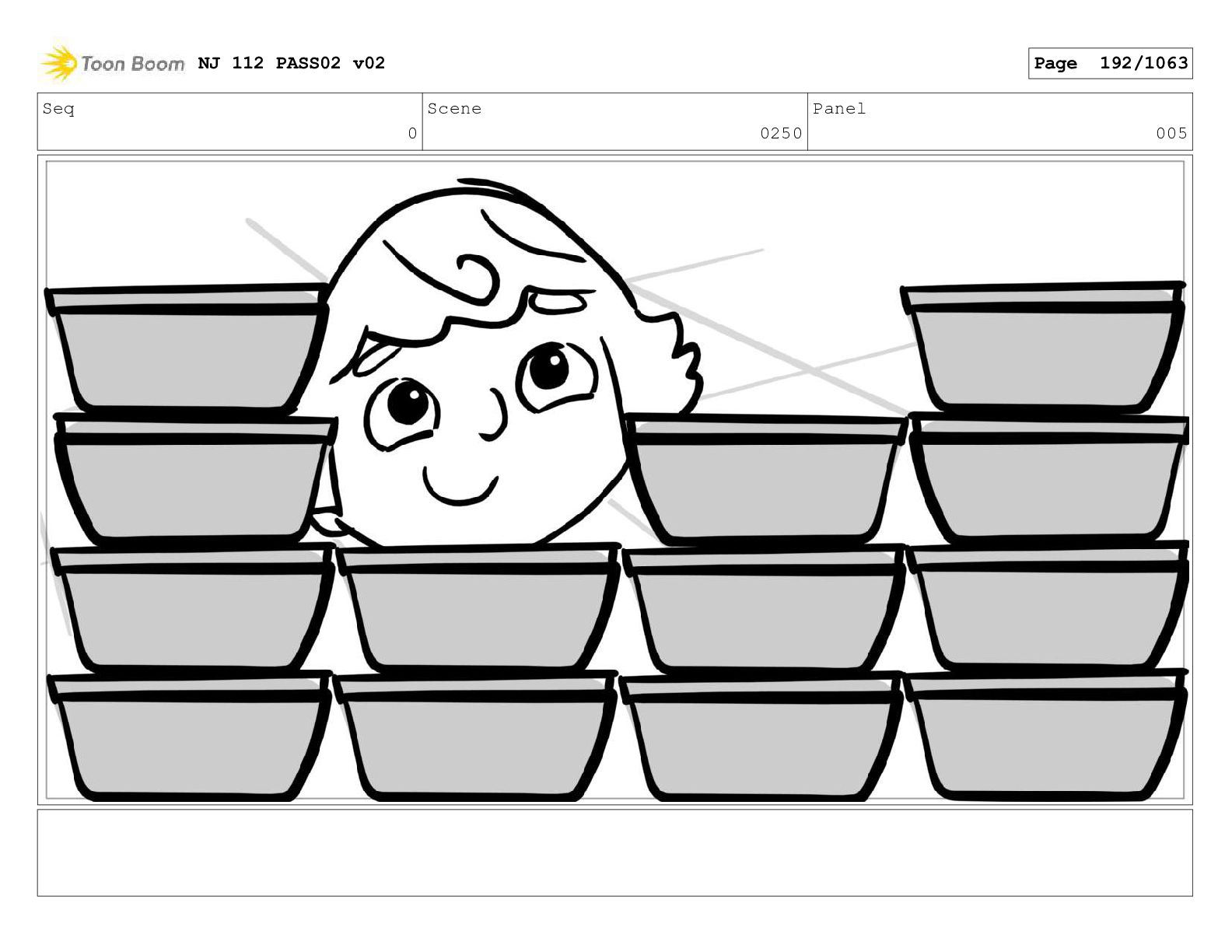Click the bowl directly below character's chin

click(x=478, y=608)
